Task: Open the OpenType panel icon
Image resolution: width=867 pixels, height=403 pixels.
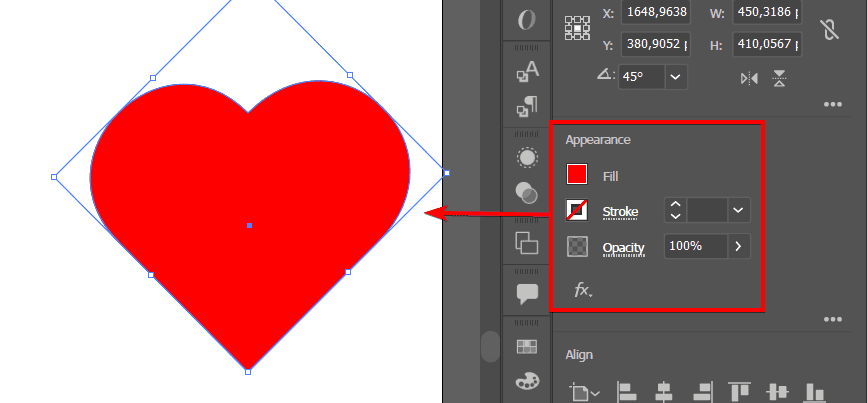Action: click(526, 20)
